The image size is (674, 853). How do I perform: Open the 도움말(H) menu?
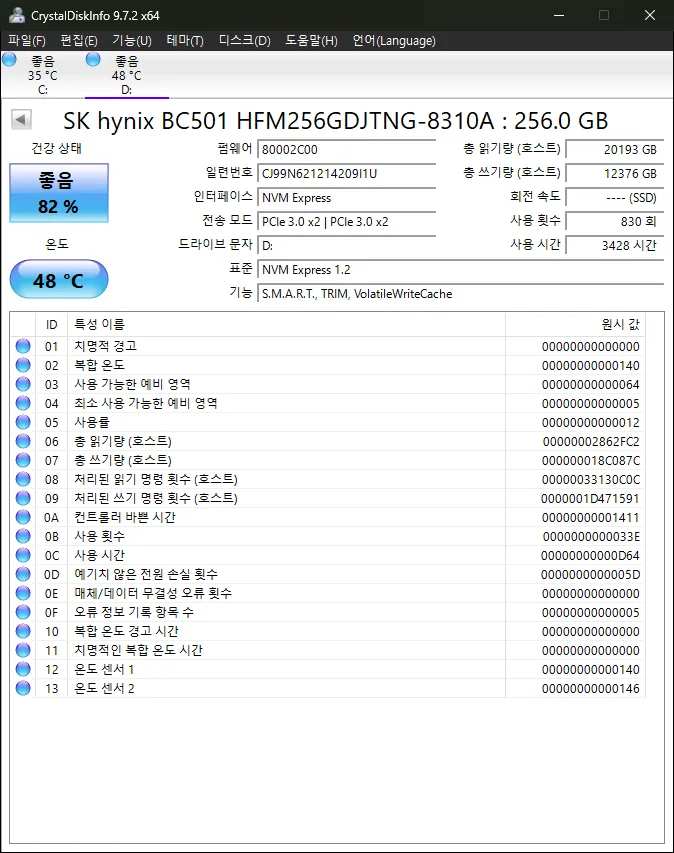pyautogui.click(x=311, y=41)
